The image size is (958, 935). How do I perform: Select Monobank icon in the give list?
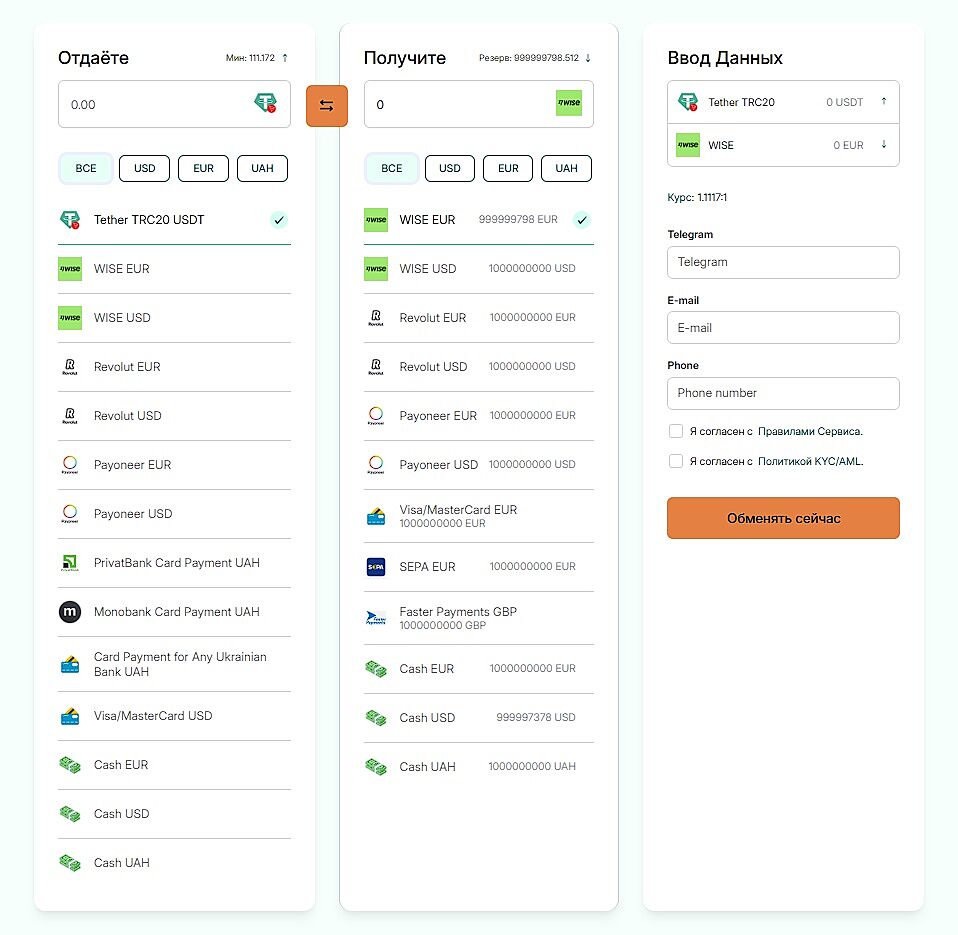pos(69,612)
